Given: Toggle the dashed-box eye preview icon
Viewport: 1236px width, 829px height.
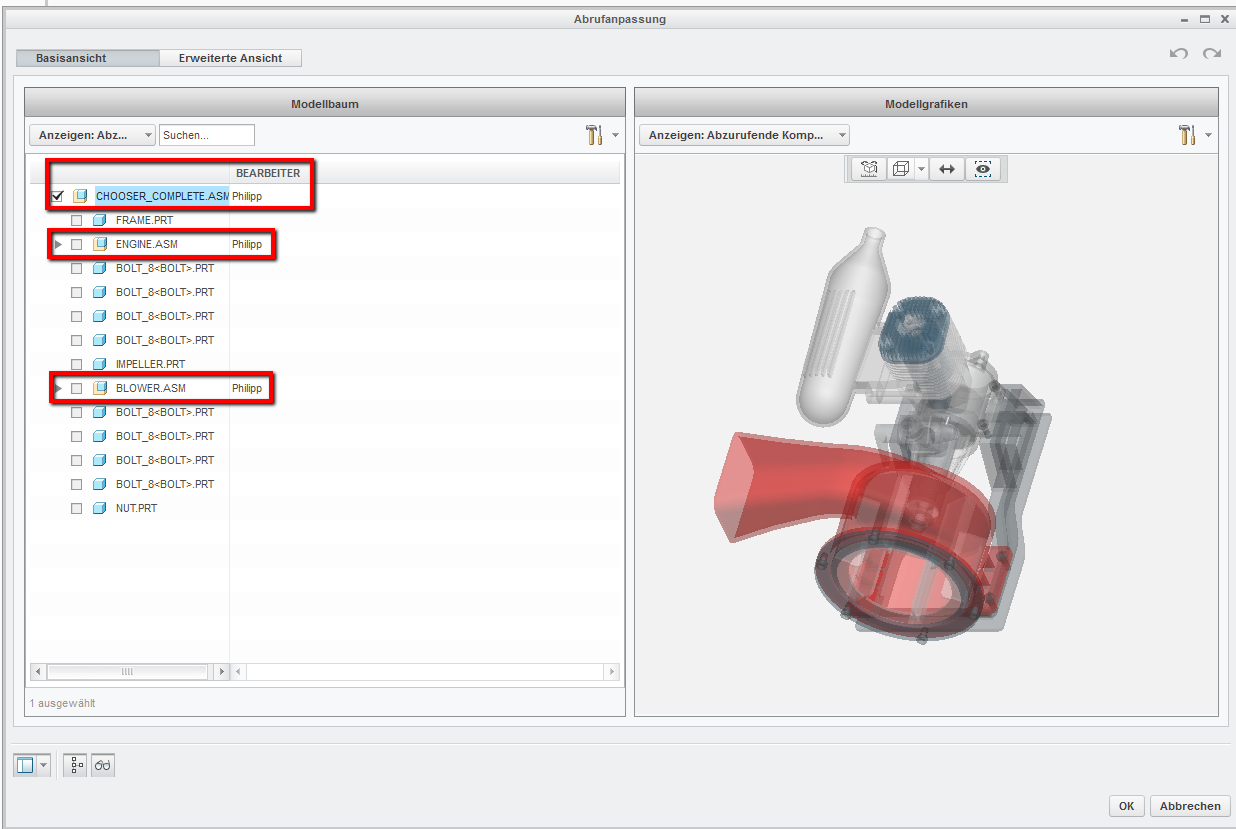Looking at the screenshot, I should pos(984,169).
